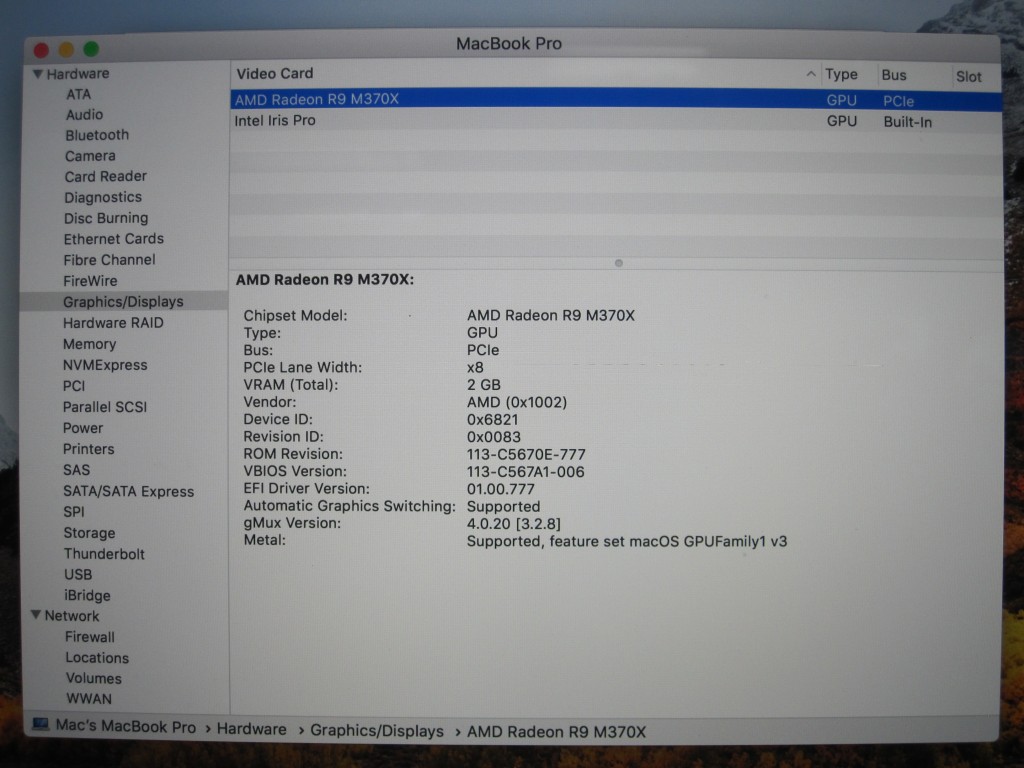This screenshot has width=1024, height=768.
Task: Click the Built-In bus cell
Action: coord(908,122)
